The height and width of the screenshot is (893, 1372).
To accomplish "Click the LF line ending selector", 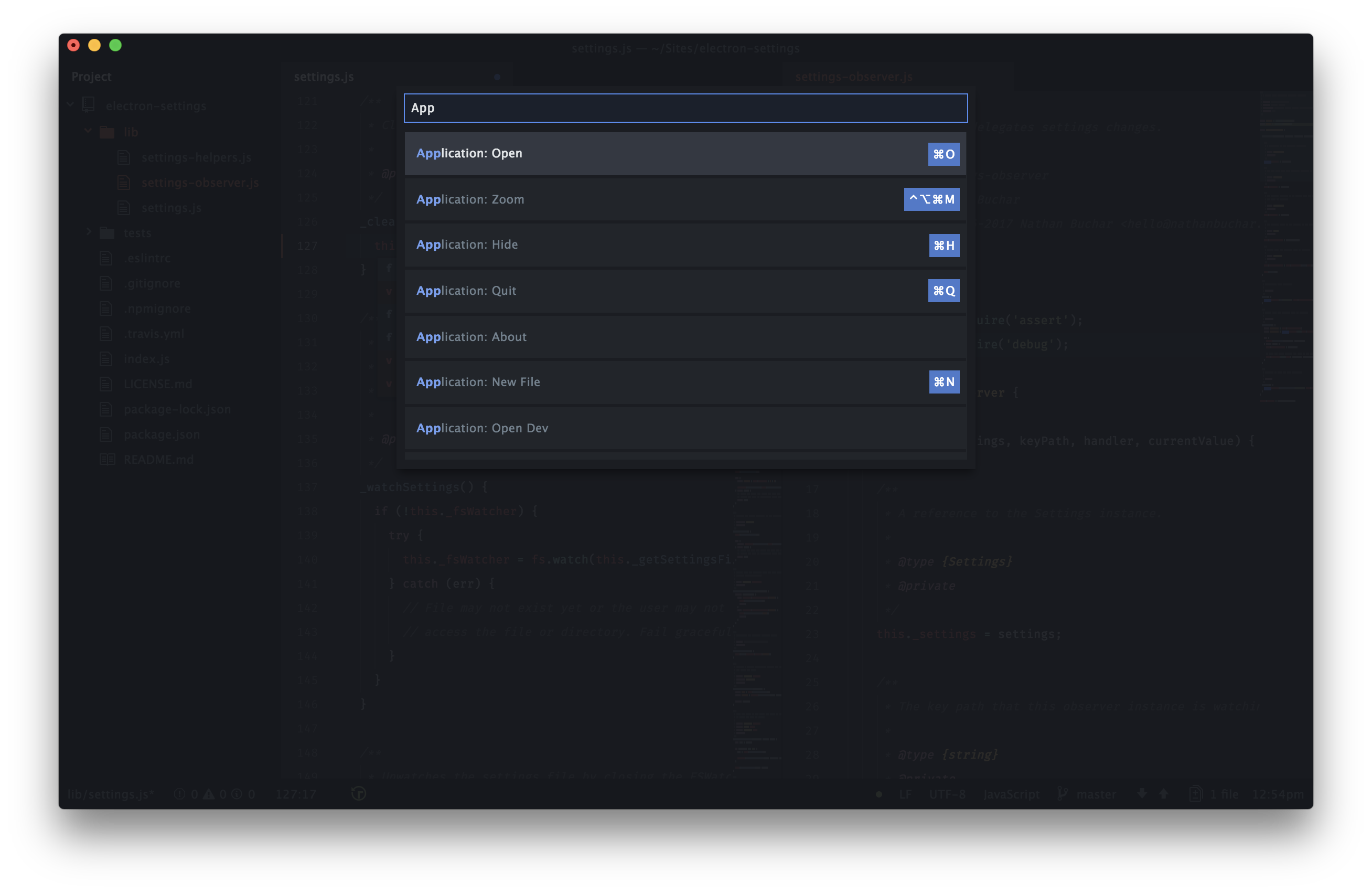I will coord(905,794).
